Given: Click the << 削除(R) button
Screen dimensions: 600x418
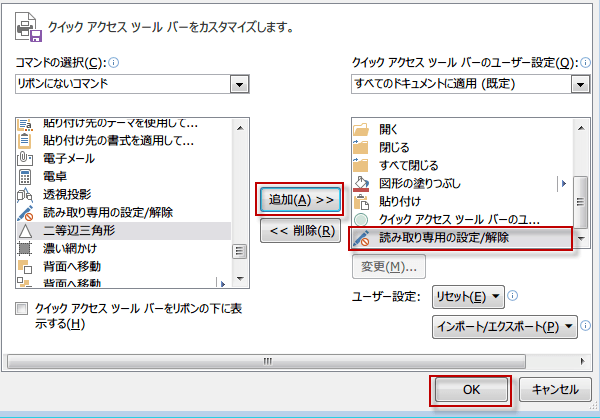Looking at the screenshot, I should tap(300, 231).
